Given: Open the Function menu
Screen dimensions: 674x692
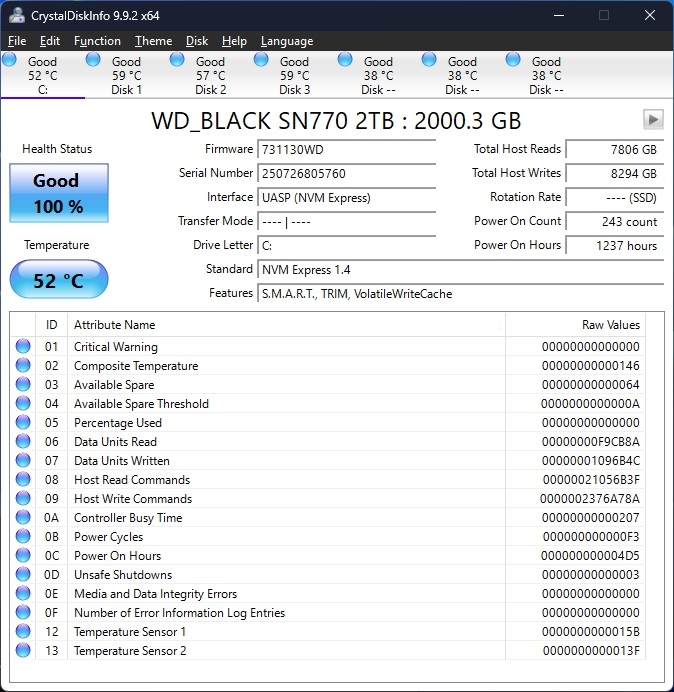Looking at the screenshot, I should point(97,41).
